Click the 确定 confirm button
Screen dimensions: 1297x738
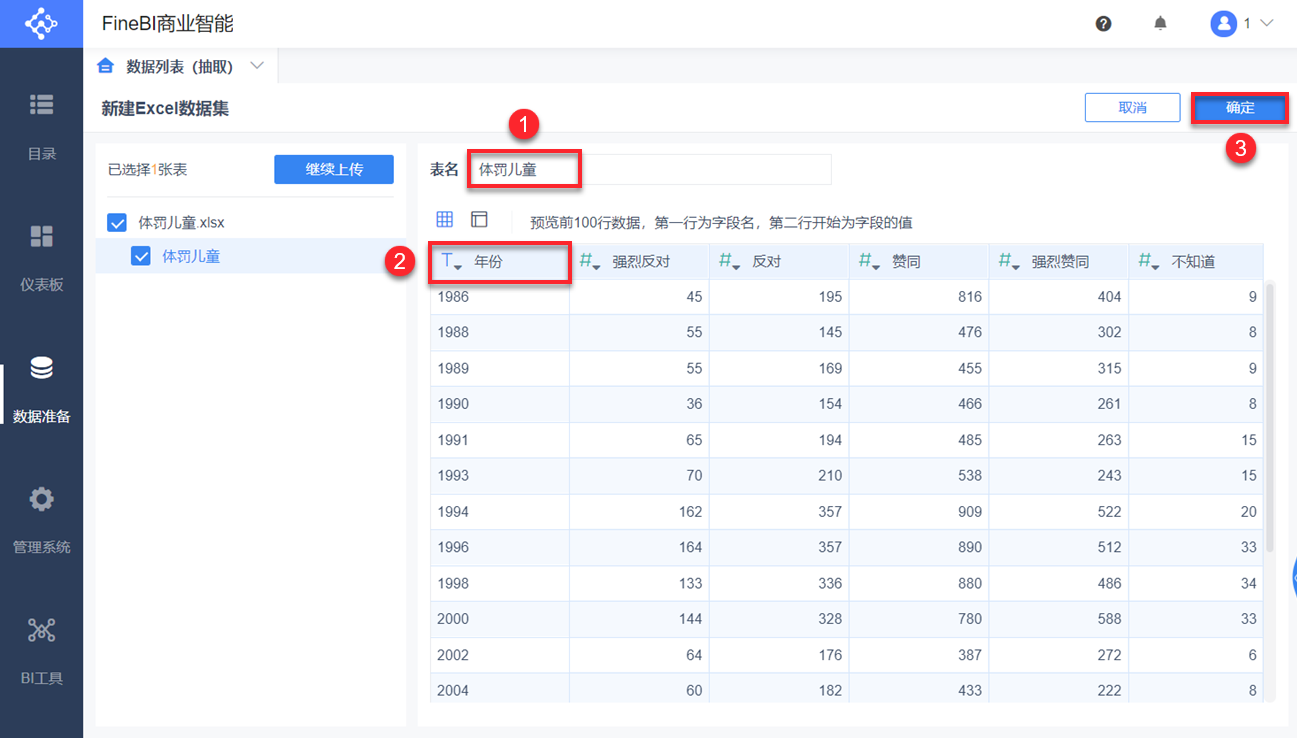coord(1240,108)
